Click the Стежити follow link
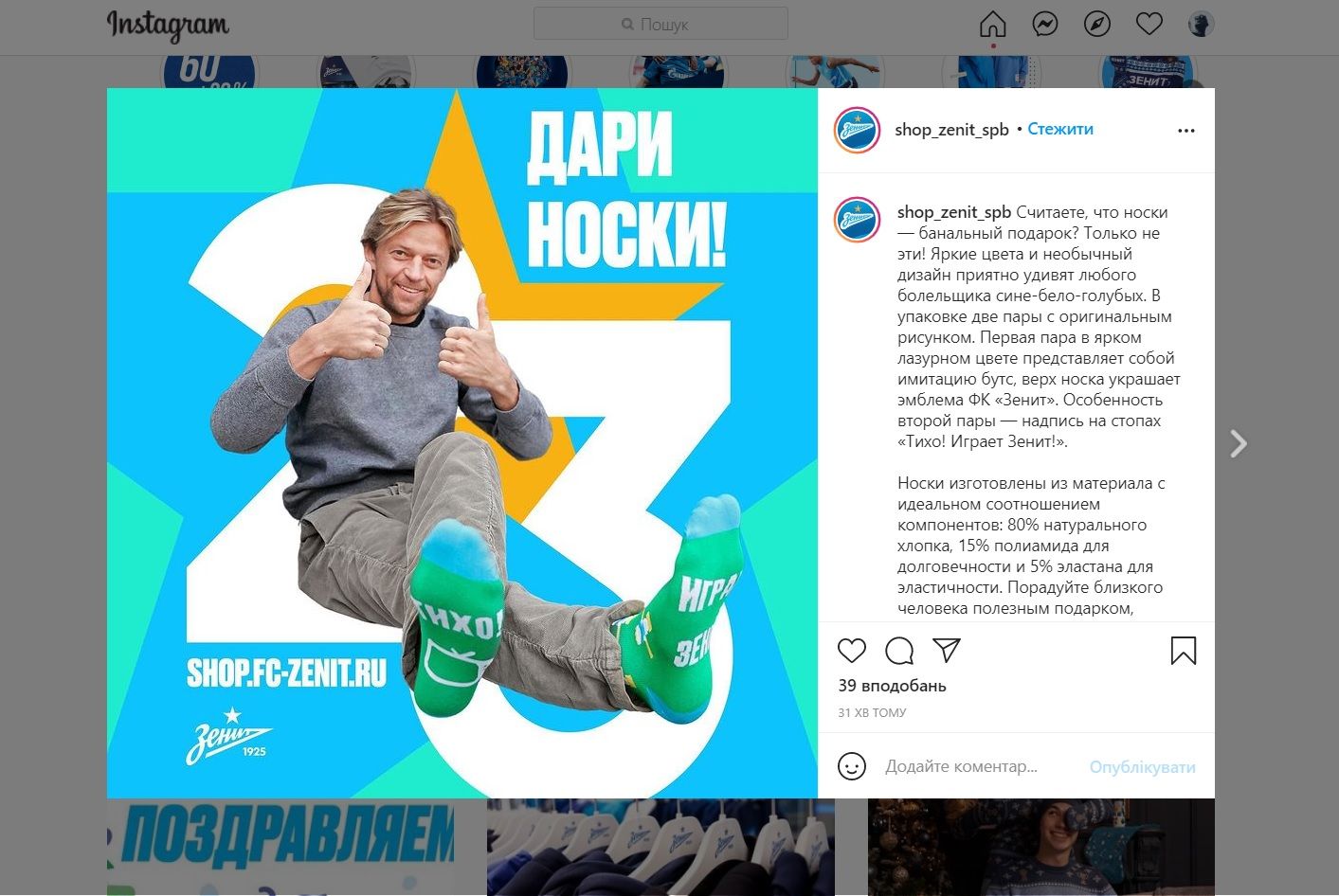This screenshot has width=1339, height=896. 1060,129
